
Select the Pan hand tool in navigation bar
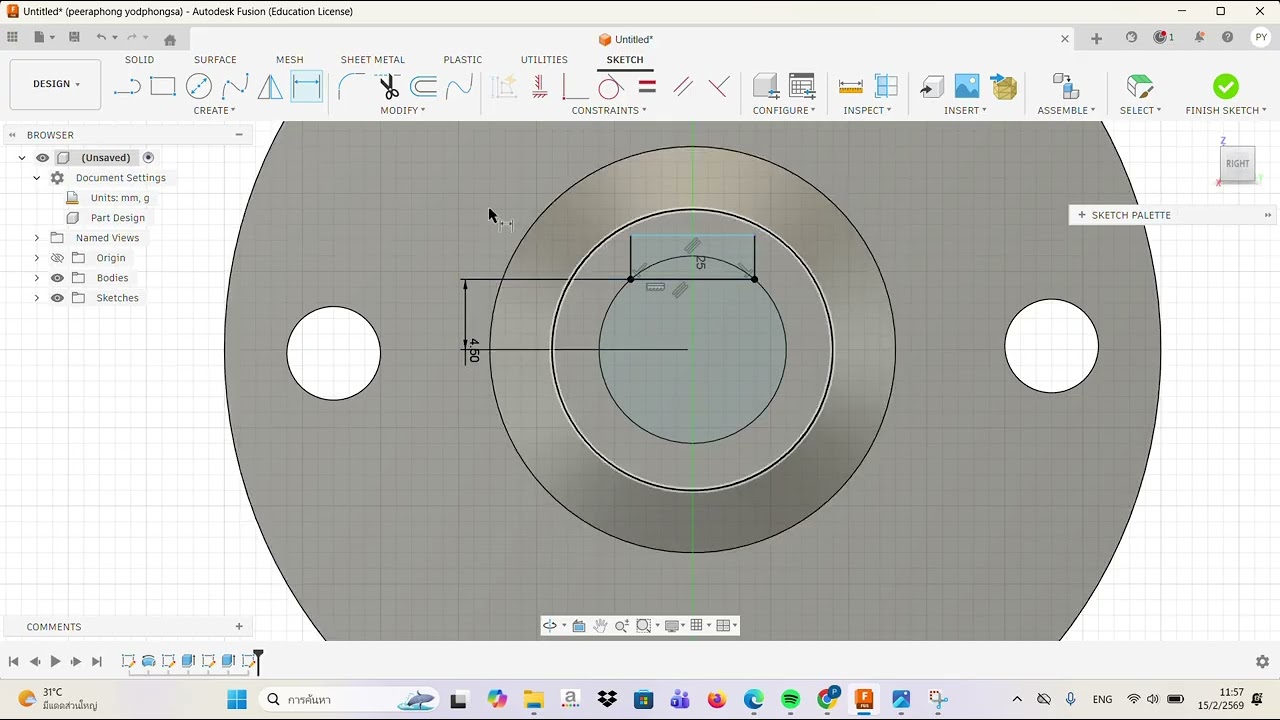(x=600, y=626)
